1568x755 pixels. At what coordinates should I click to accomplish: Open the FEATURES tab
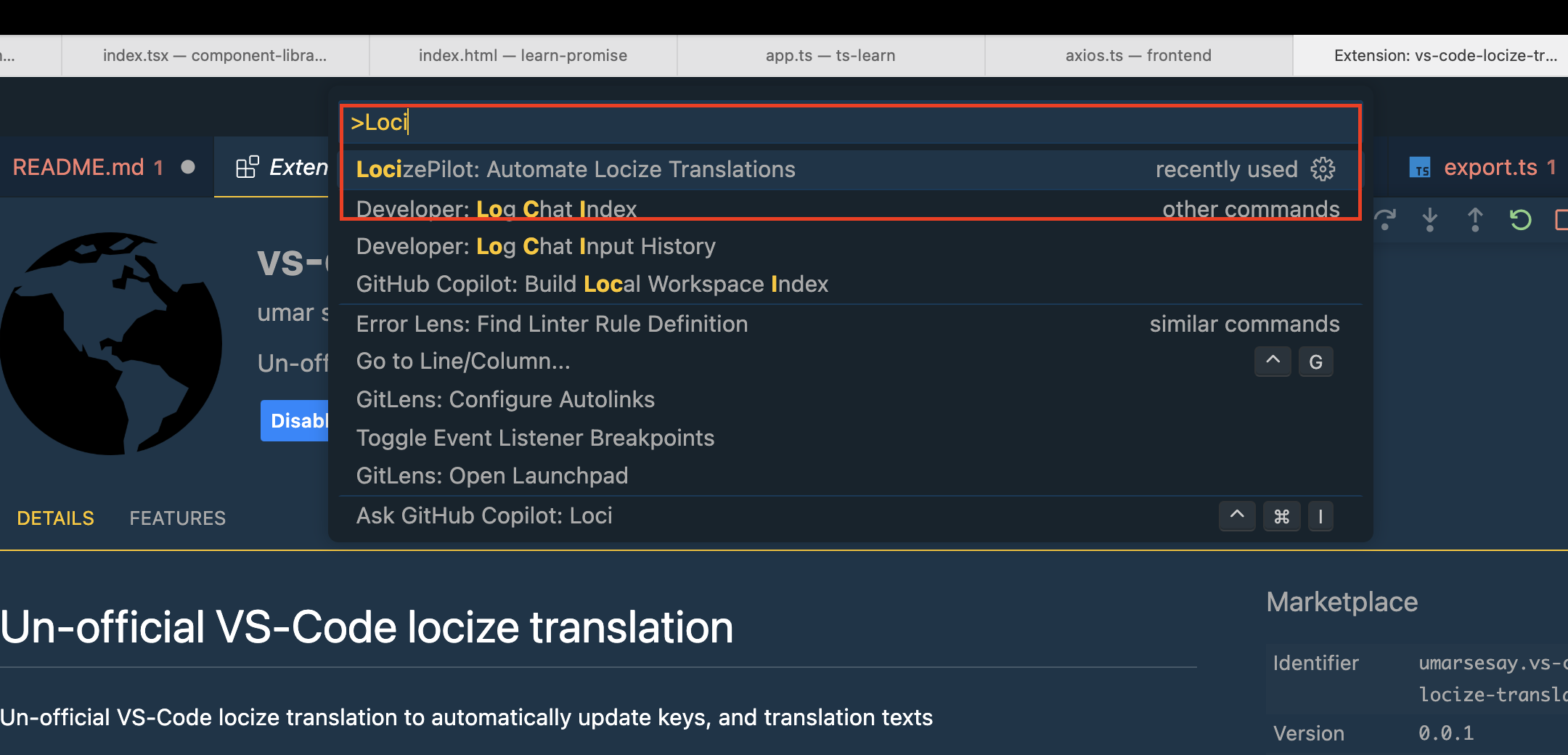click(178, 518)
